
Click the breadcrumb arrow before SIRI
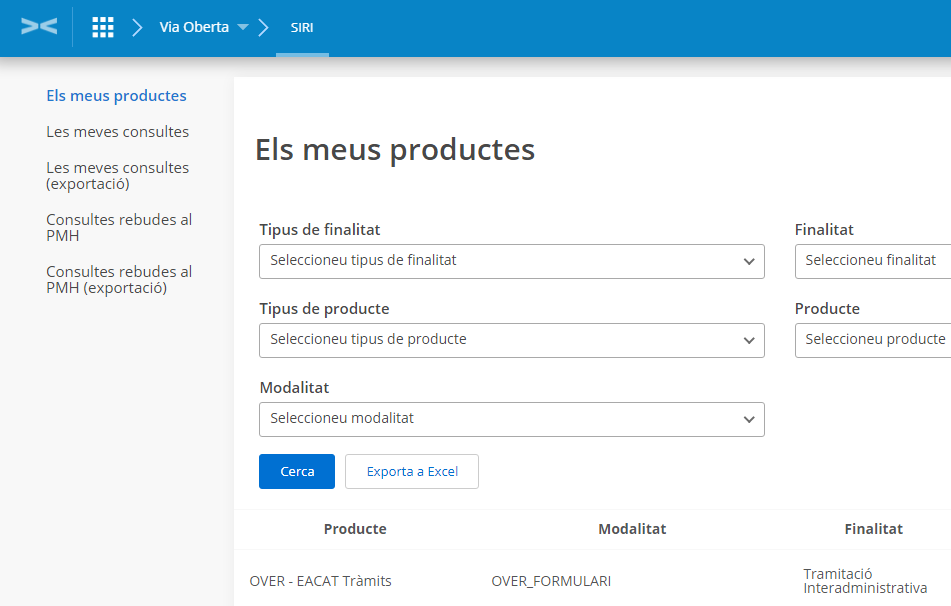pos(264,27)
